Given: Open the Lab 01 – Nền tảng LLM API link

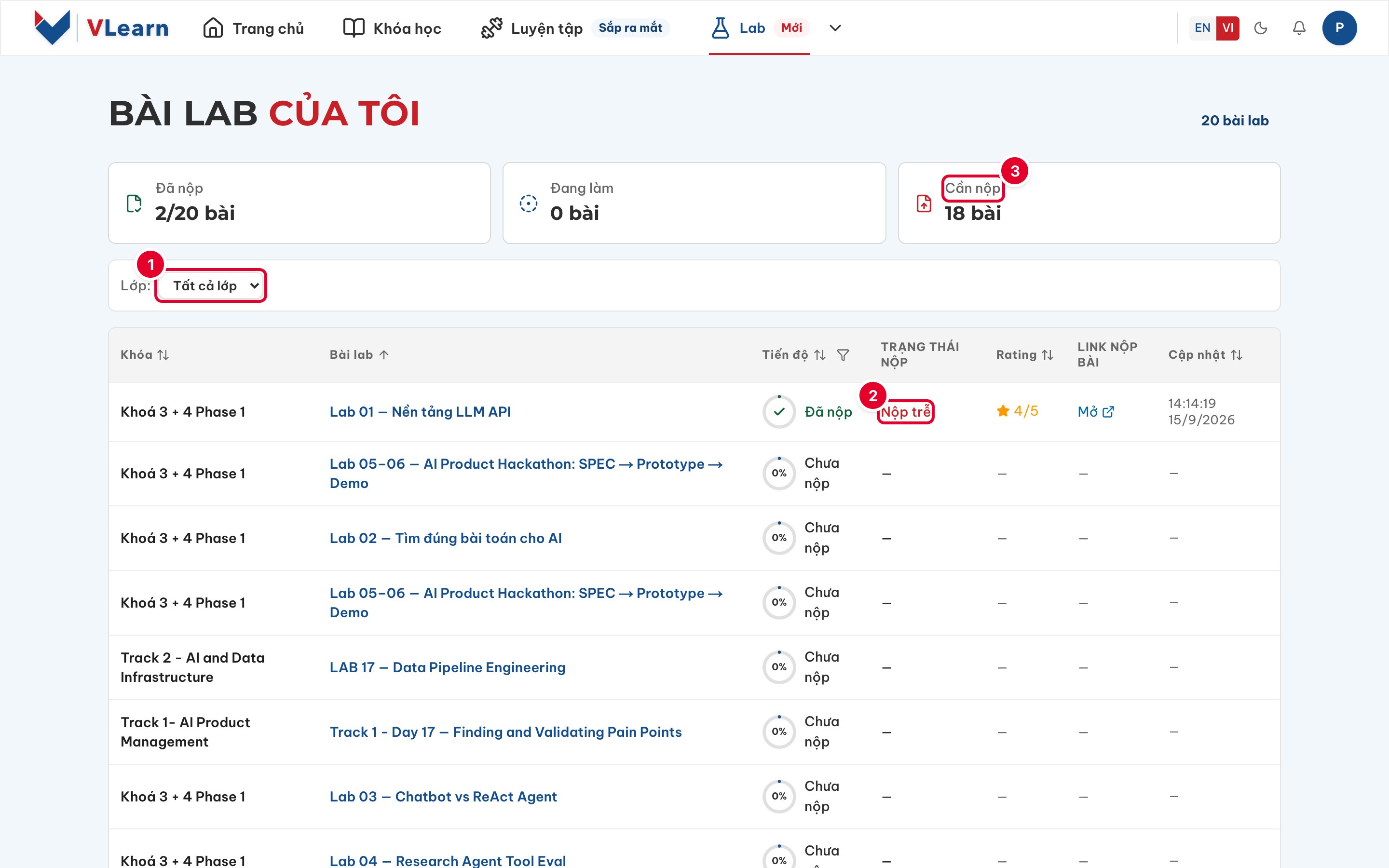Looking at the screenshot, I should pyautogui.click(x=420, y=412).
